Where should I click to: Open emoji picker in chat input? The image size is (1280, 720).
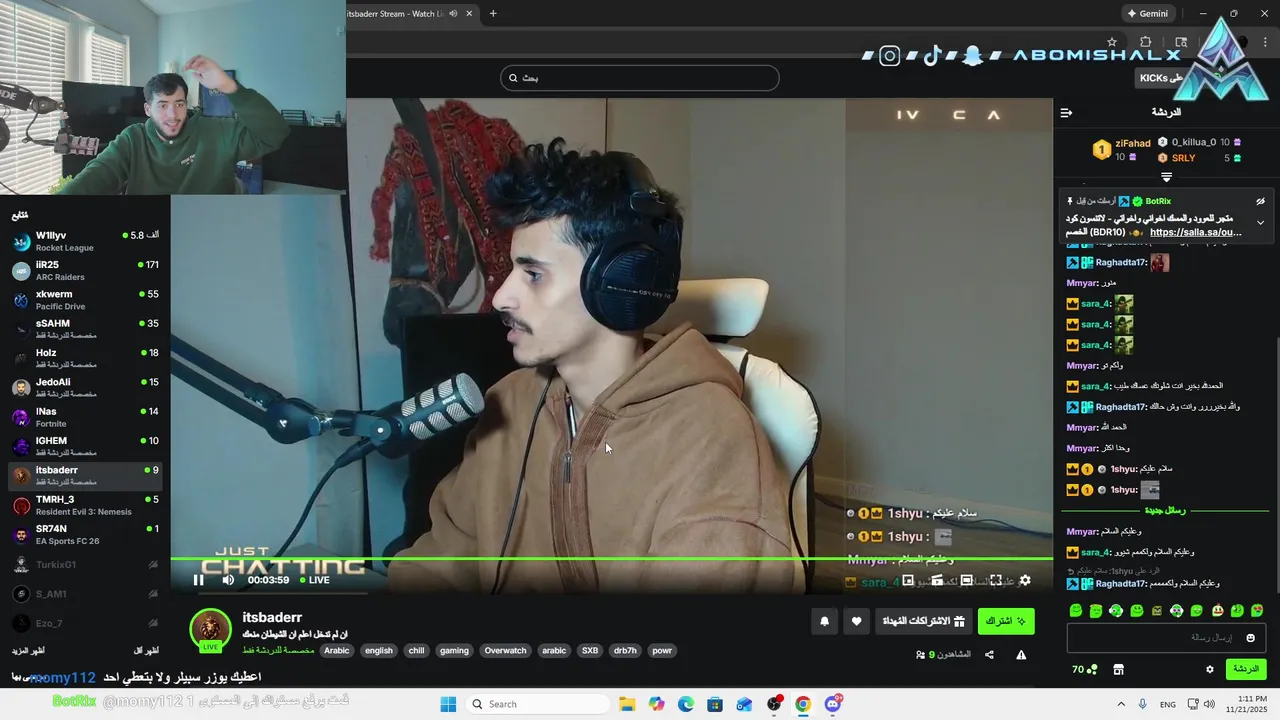coord(1250,638)
